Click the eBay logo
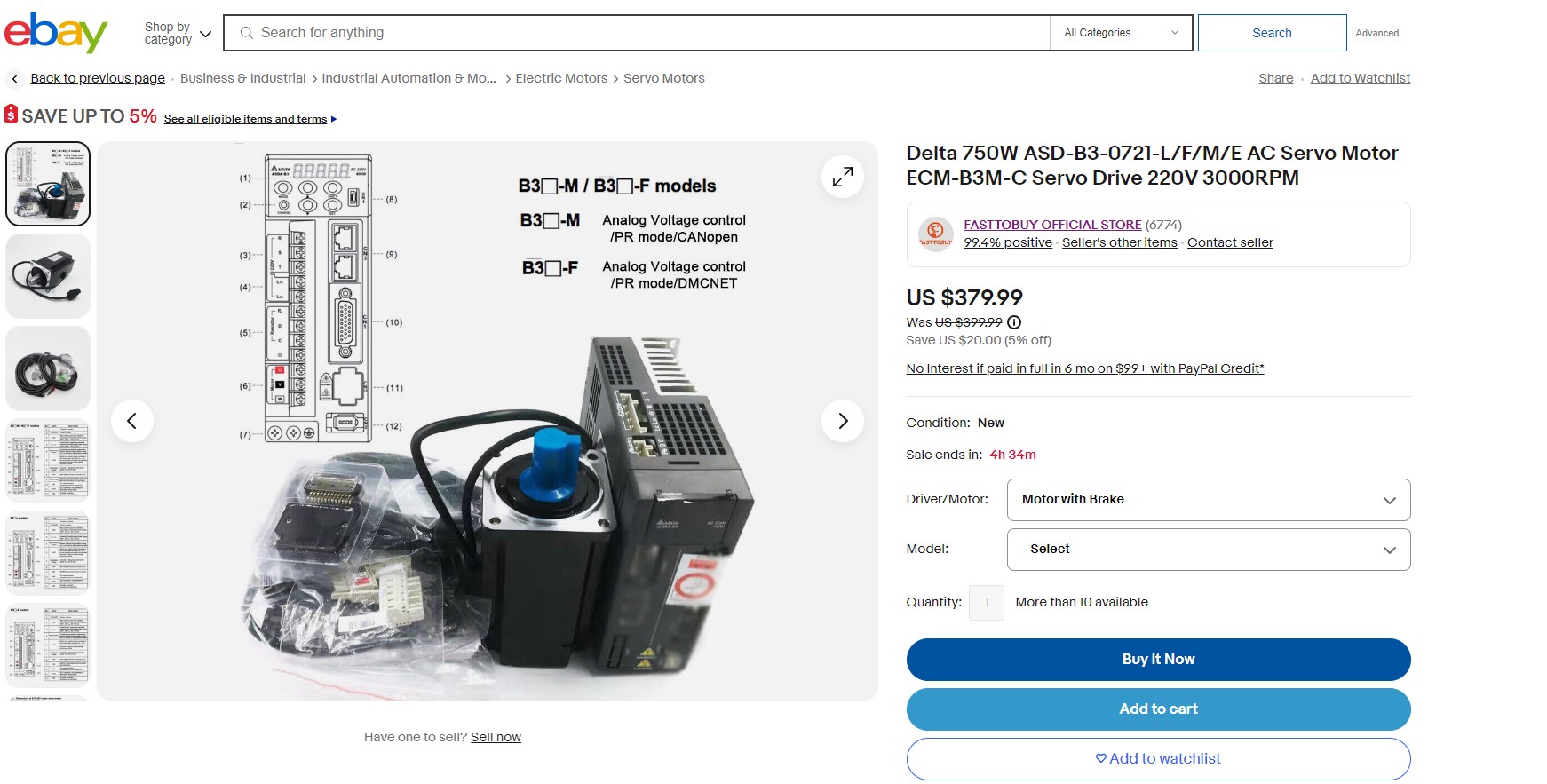 tap(56, 33)
